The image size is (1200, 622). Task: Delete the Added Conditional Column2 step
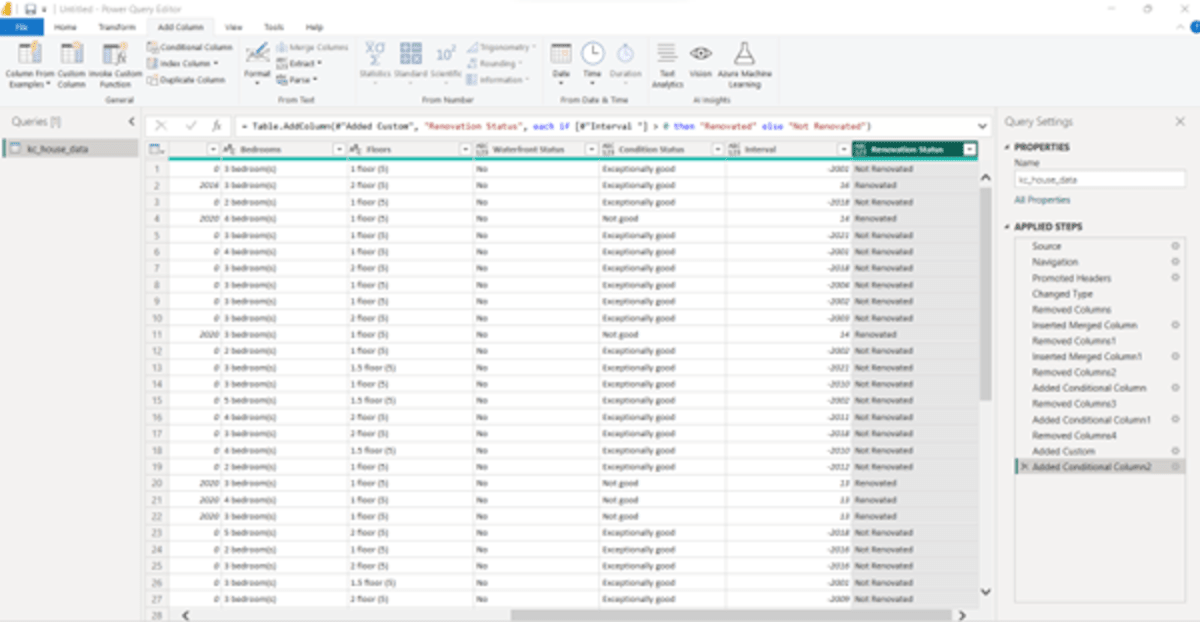(1023, 467)
